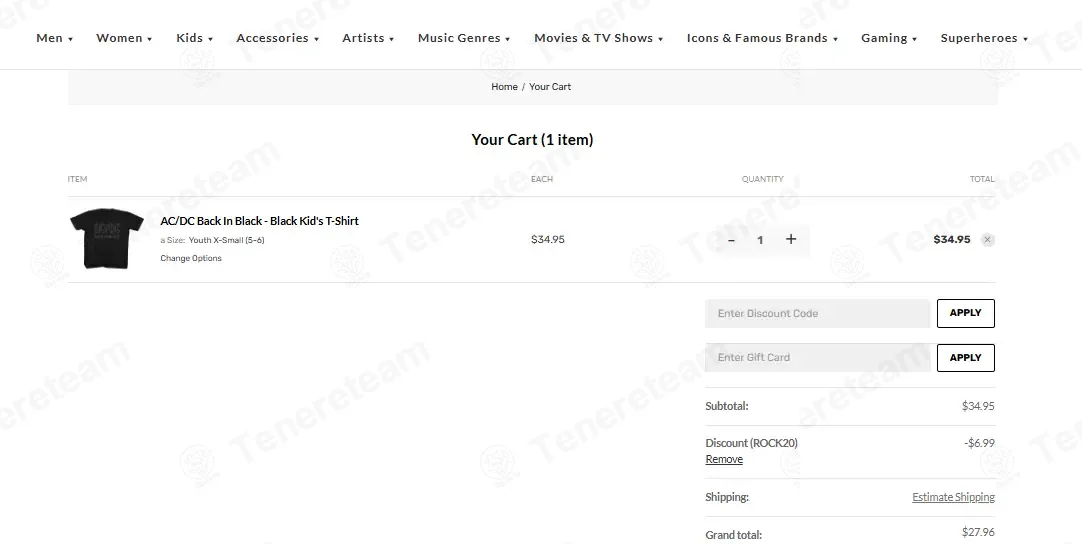Select Your Cart breadcrumb
Screen dimensions: 1082x544
pyautogui.click(x=550, y=87)
